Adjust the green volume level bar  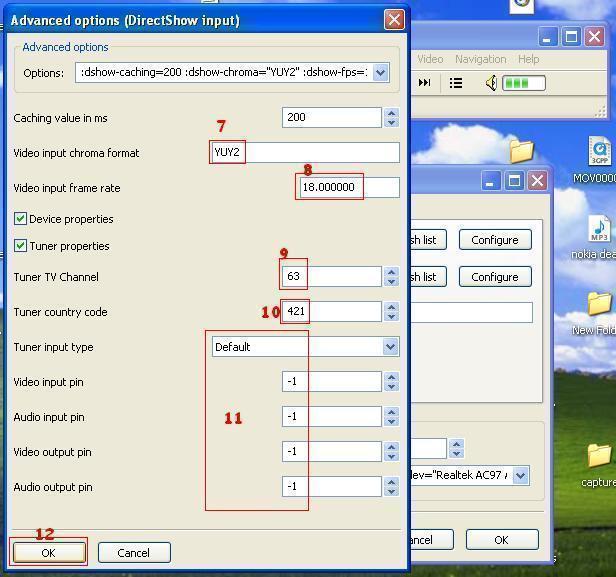tap(523, 83)
